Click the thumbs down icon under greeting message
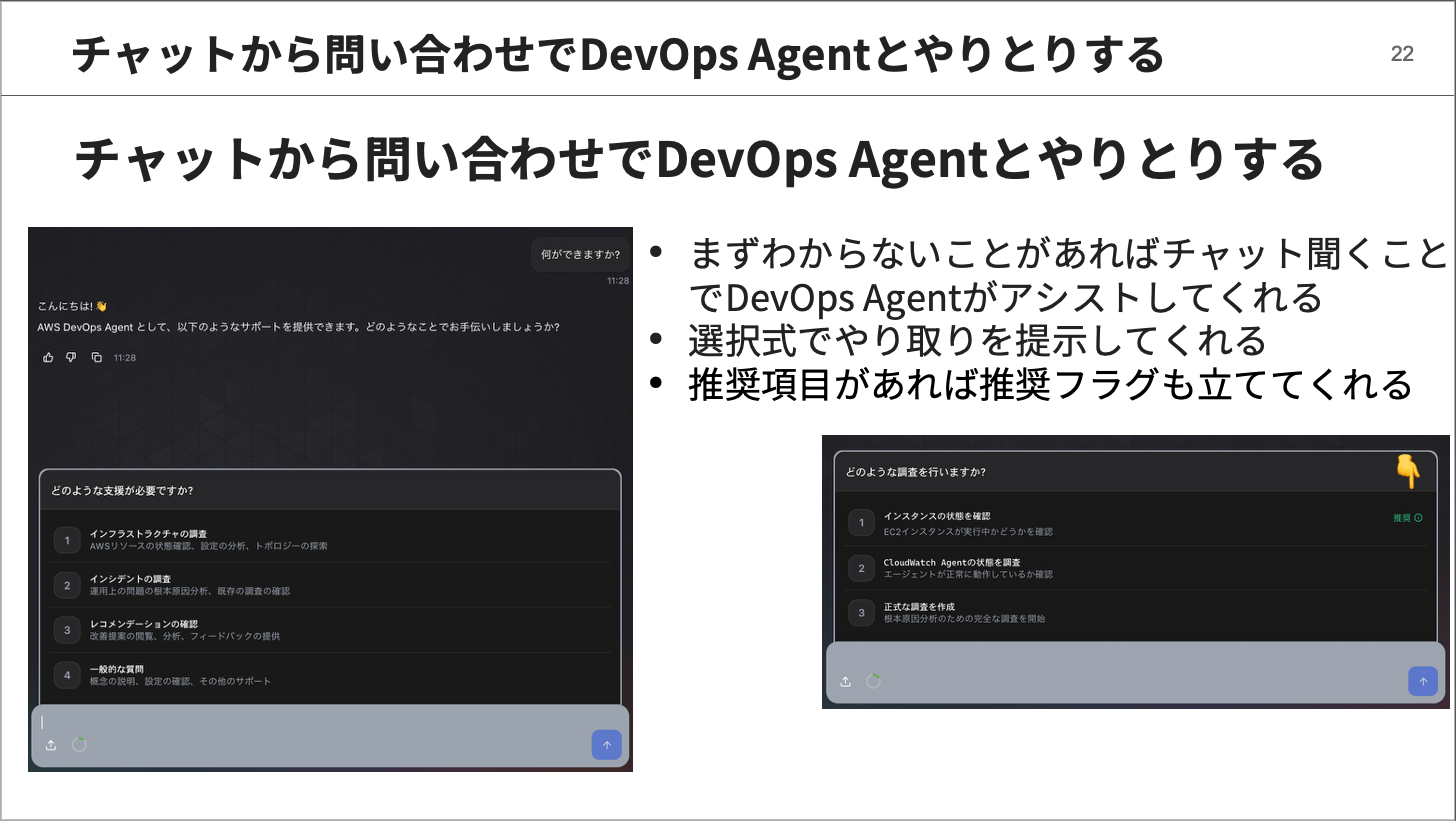The height and width of the screenshot is (821, 1456). click(x=71, y=357)
